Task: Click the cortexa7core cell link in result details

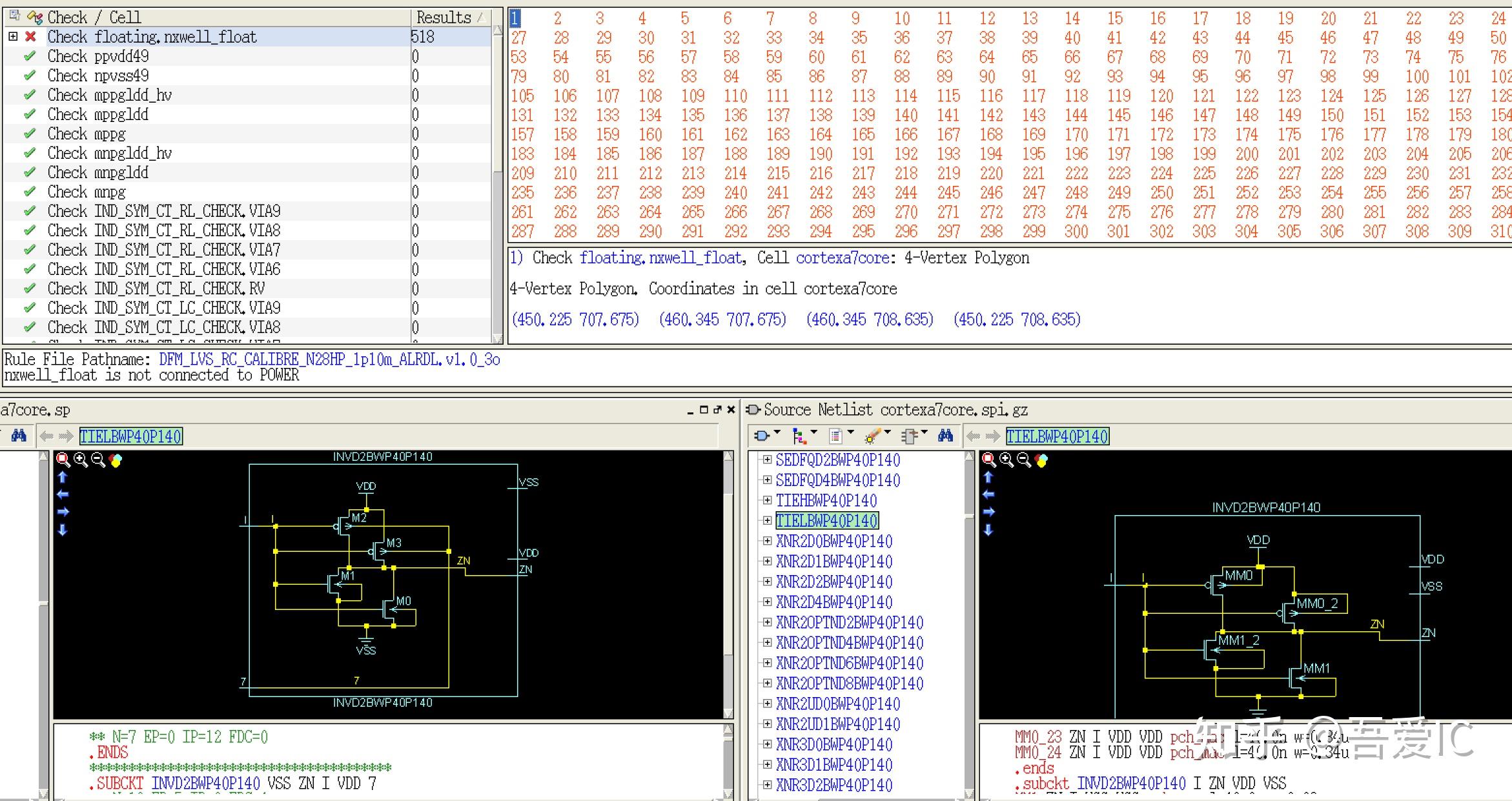Action: click(x=842, y=258)
